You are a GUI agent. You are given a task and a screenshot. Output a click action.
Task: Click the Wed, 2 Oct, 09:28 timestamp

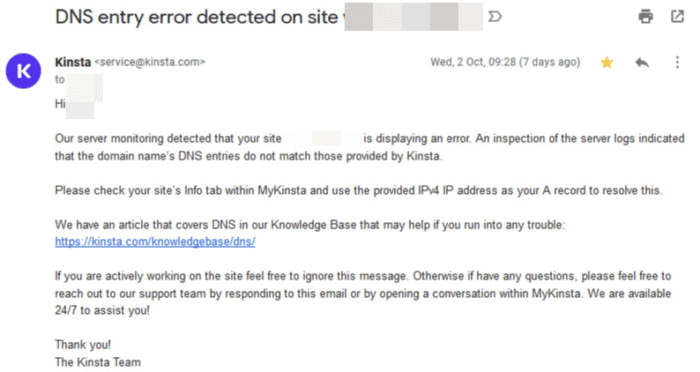505,62
